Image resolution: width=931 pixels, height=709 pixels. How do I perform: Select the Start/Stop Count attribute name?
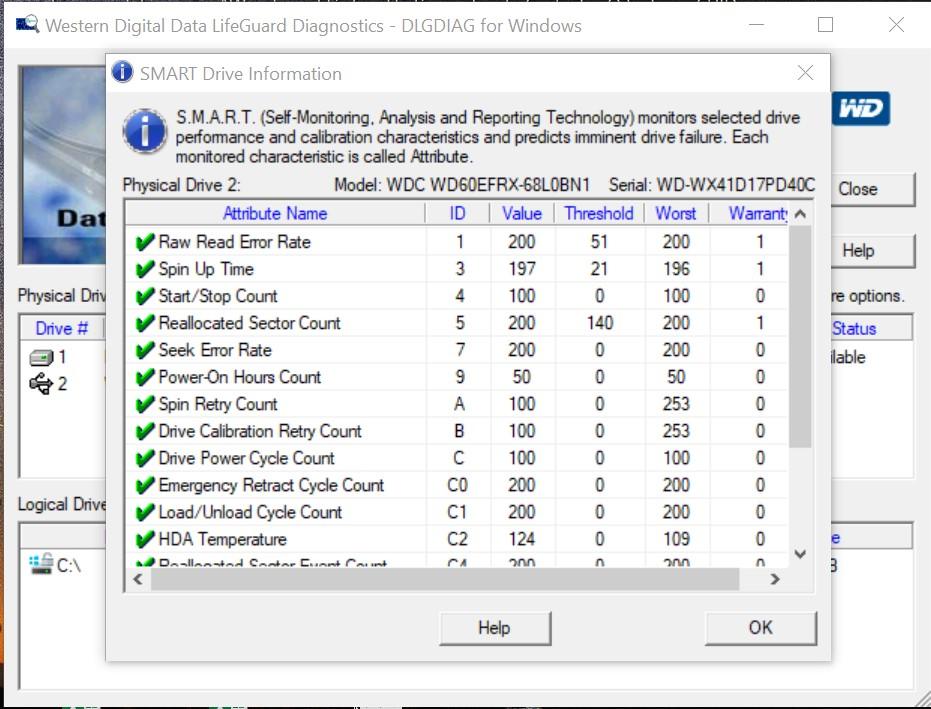point(218,296)
